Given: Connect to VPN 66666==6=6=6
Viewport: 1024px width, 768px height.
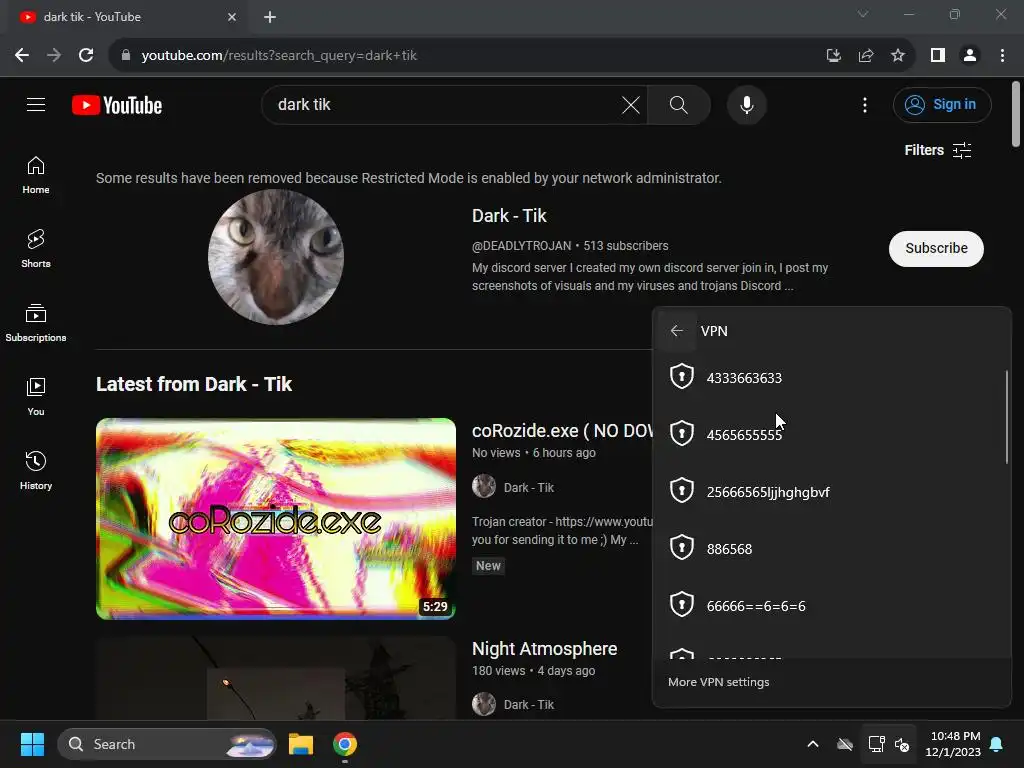Looking at the screenshot, I should click(831, 605).
